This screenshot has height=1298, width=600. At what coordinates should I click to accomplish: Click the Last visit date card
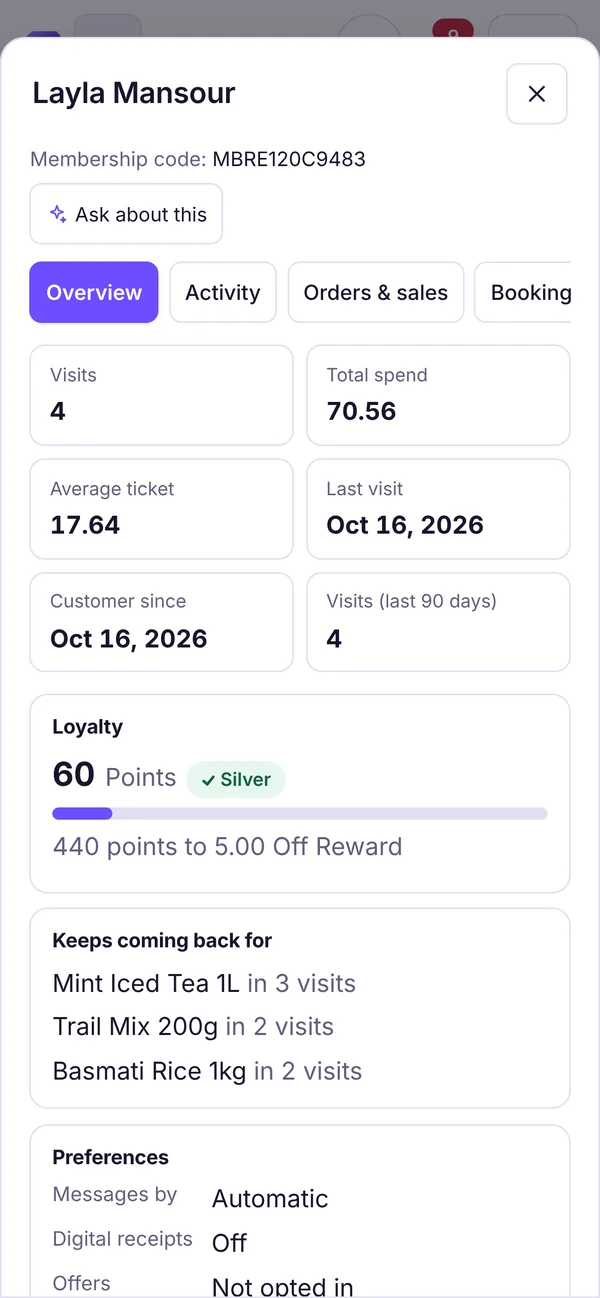tap(438, 509)
